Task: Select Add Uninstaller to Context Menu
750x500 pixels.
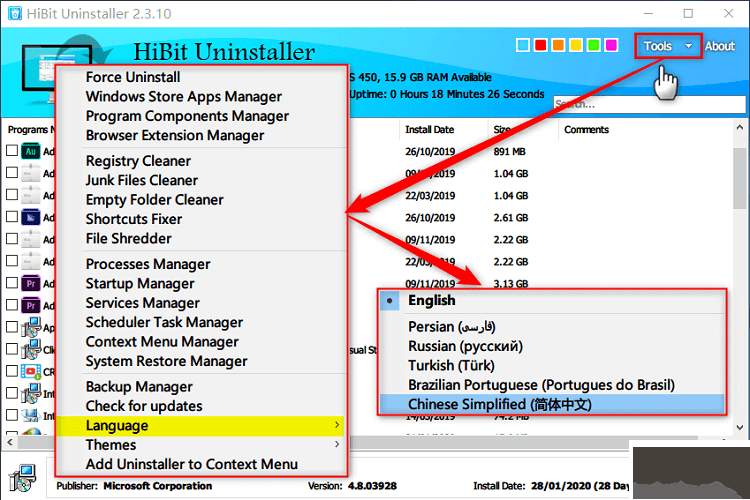Action: (x=191, y=464)
